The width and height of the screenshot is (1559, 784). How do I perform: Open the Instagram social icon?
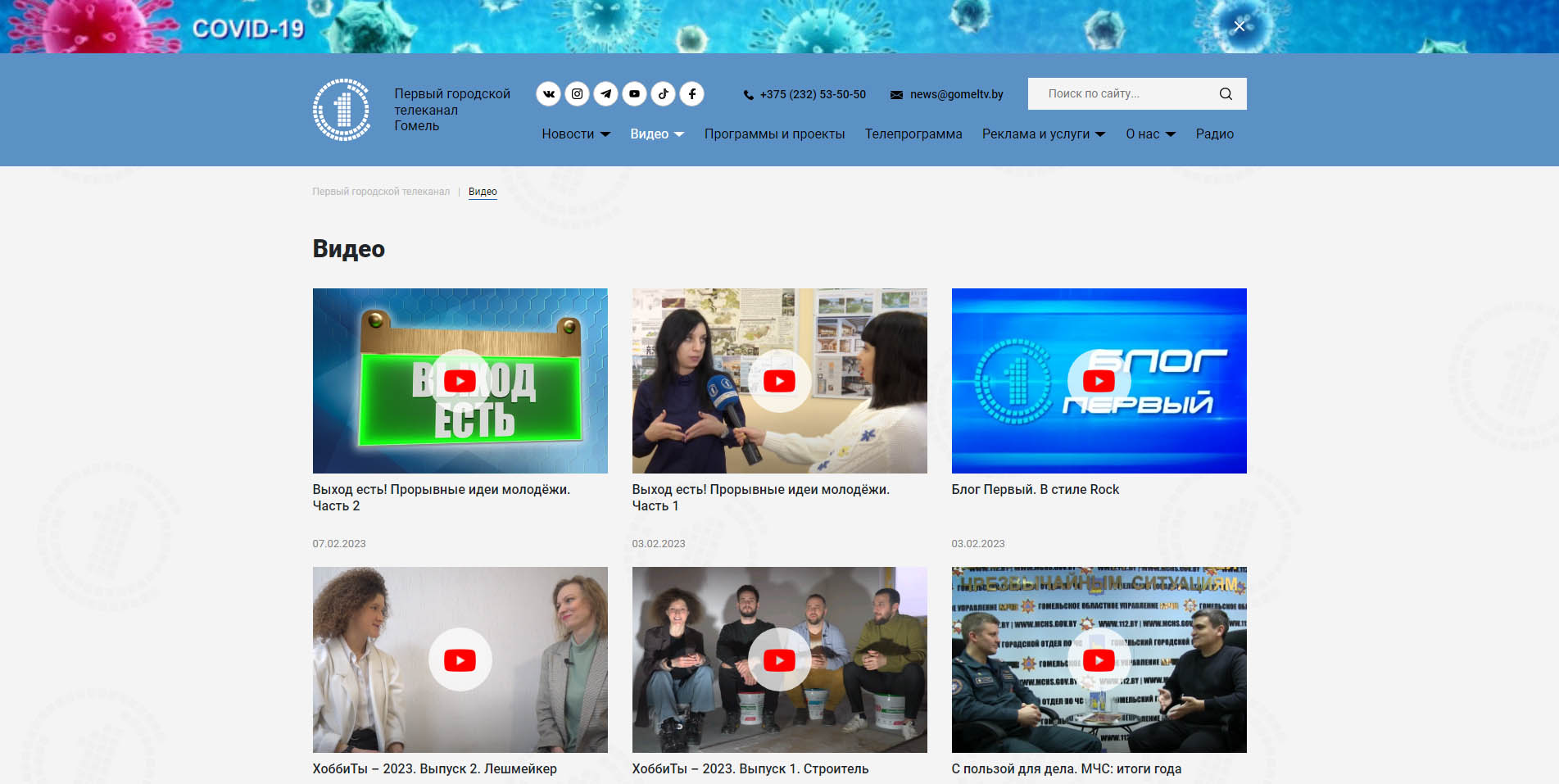578,94
